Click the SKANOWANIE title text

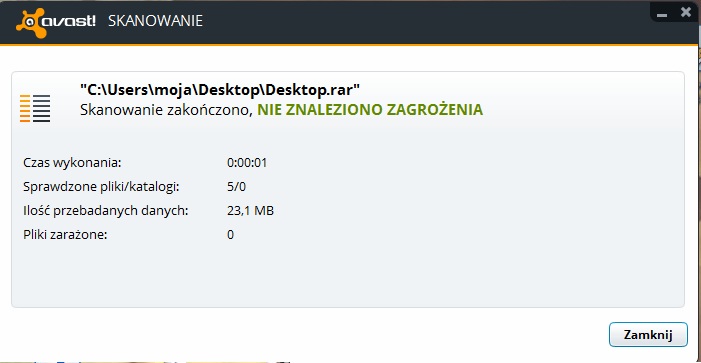click(155, 21)
